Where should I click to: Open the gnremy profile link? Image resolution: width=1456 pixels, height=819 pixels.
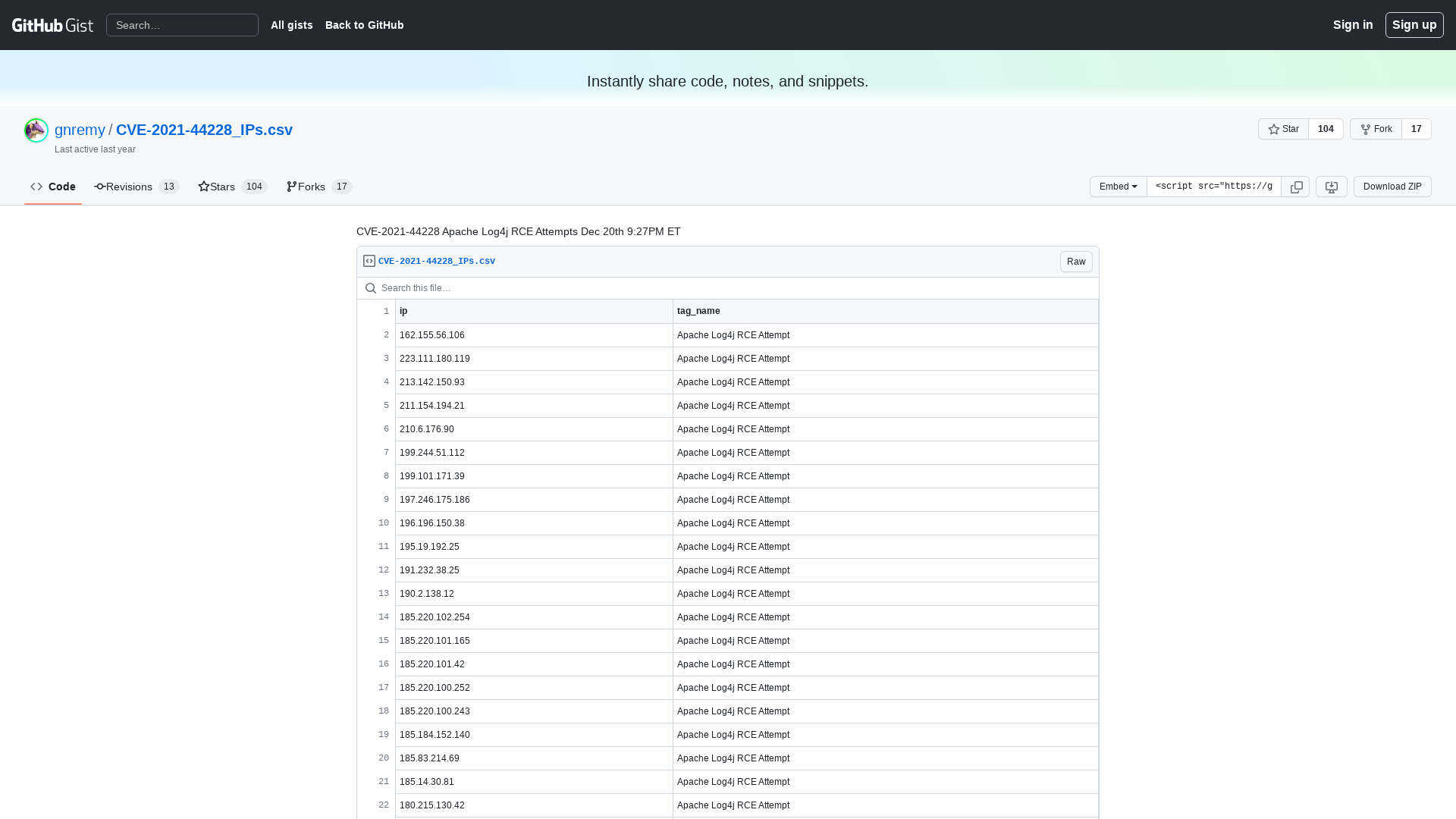coord(80,130)
